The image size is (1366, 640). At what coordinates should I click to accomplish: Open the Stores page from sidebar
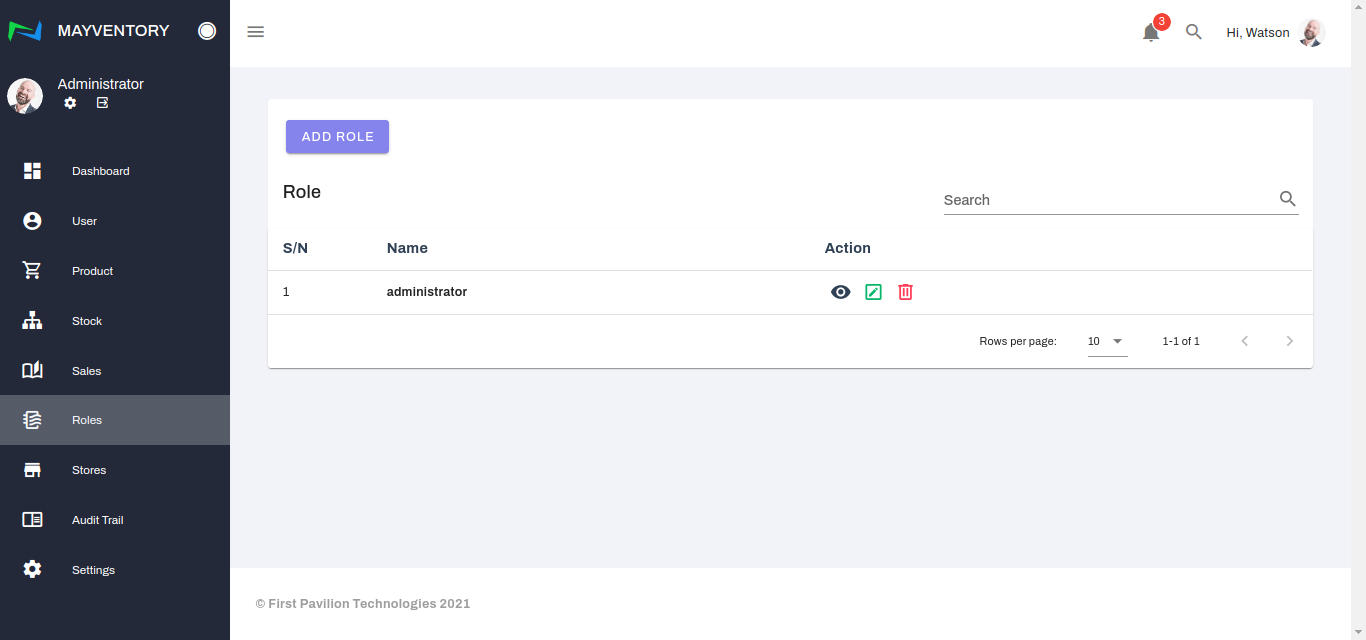coord(88,470)
